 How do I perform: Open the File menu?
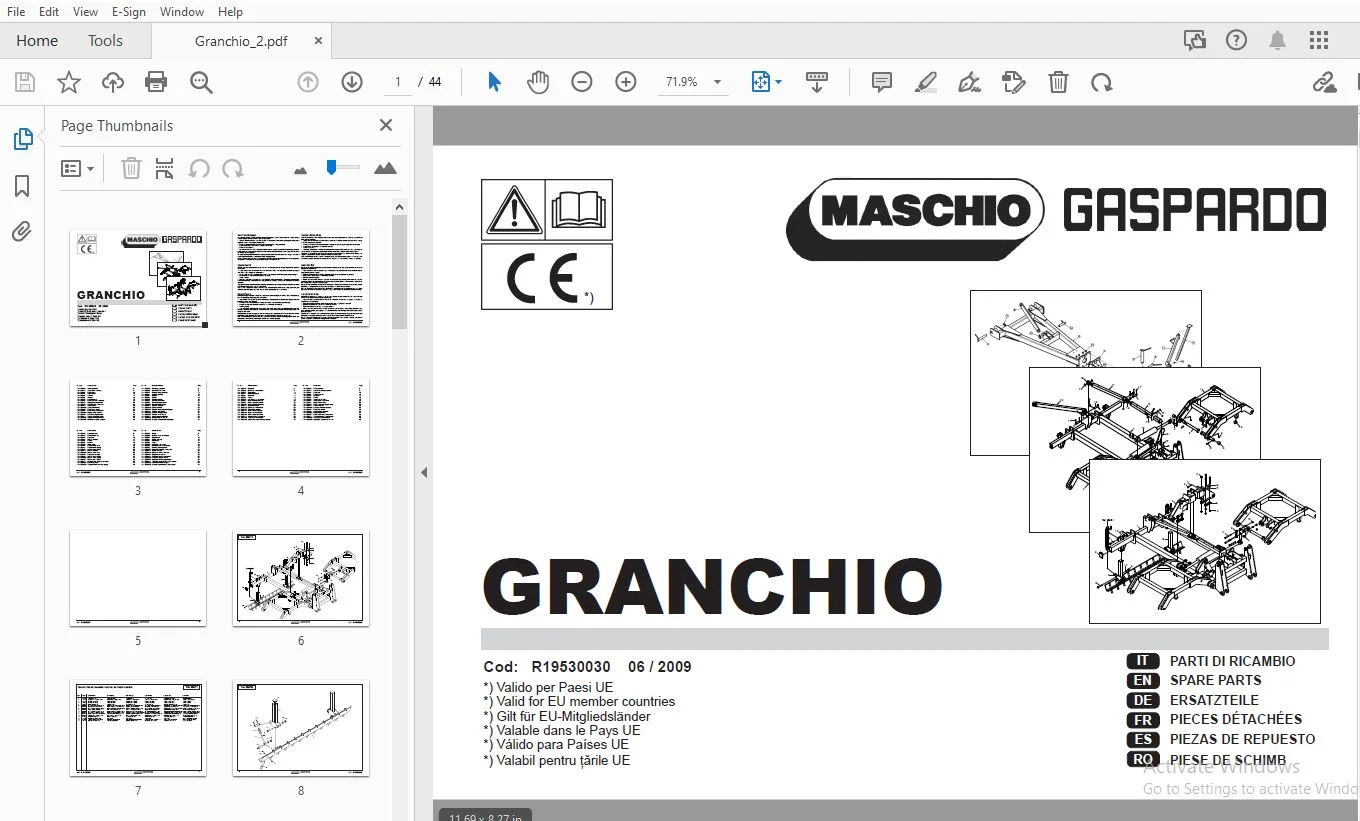coord(16,12)
